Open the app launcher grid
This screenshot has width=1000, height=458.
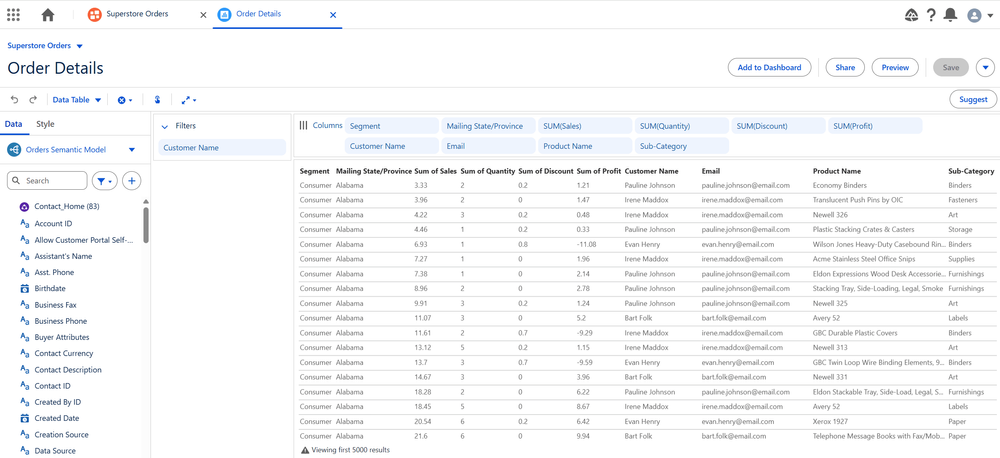tap(13, 15)
